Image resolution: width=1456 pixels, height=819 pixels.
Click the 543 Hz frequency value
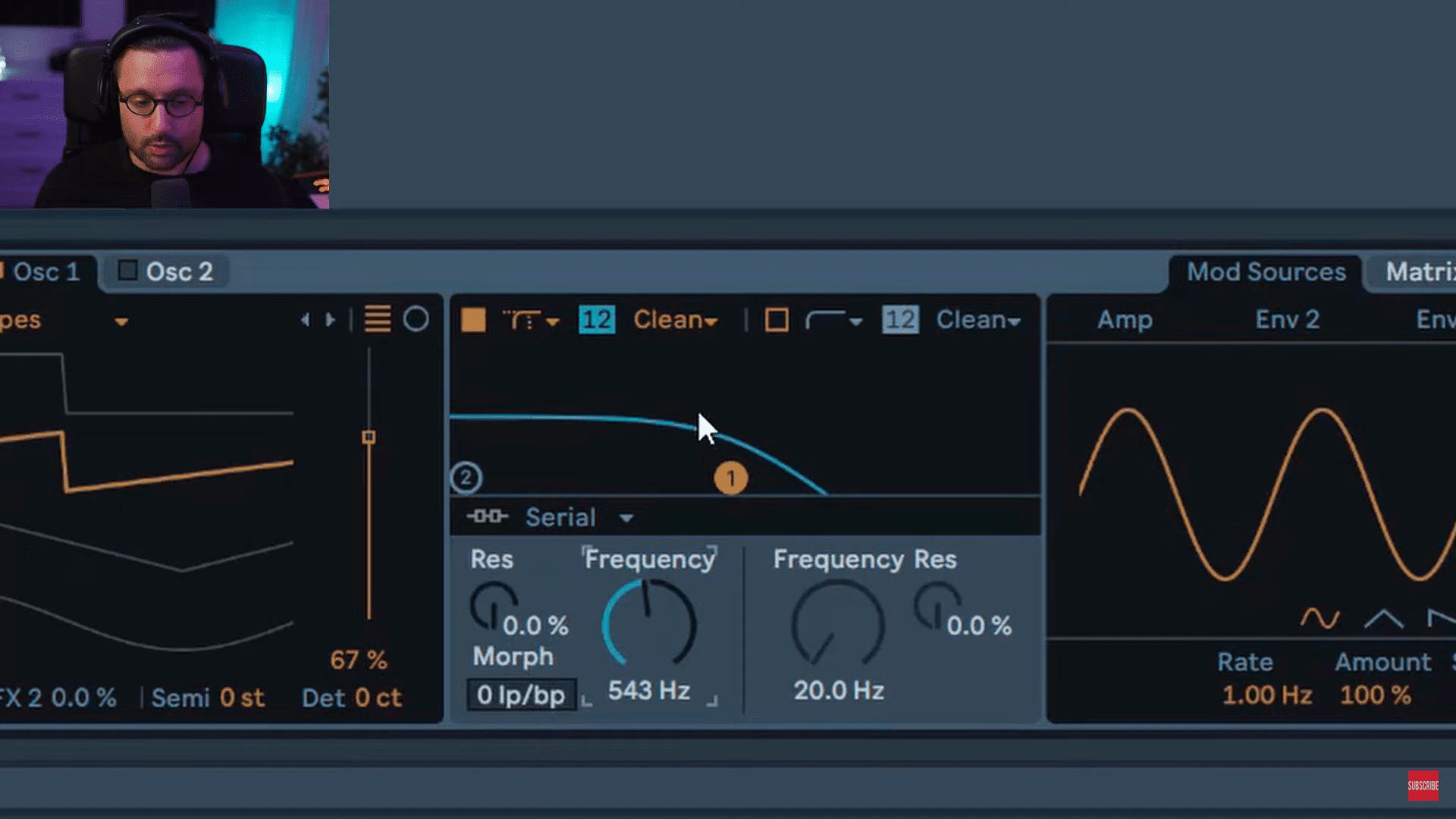click(x=648, y=690)
